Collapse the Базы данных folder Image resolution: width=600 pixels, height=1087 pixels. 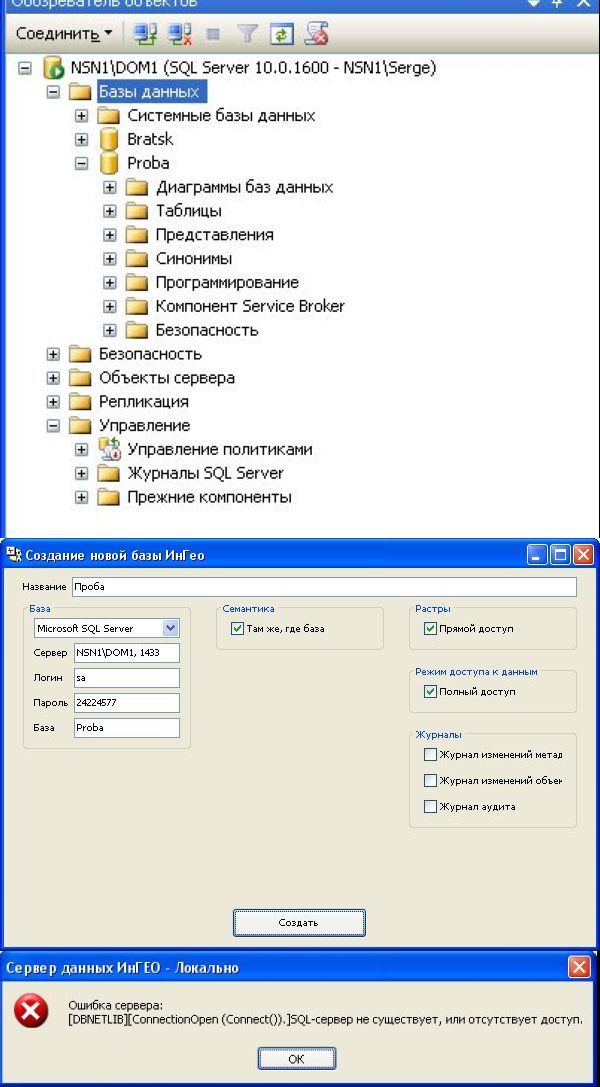(53, 92)
